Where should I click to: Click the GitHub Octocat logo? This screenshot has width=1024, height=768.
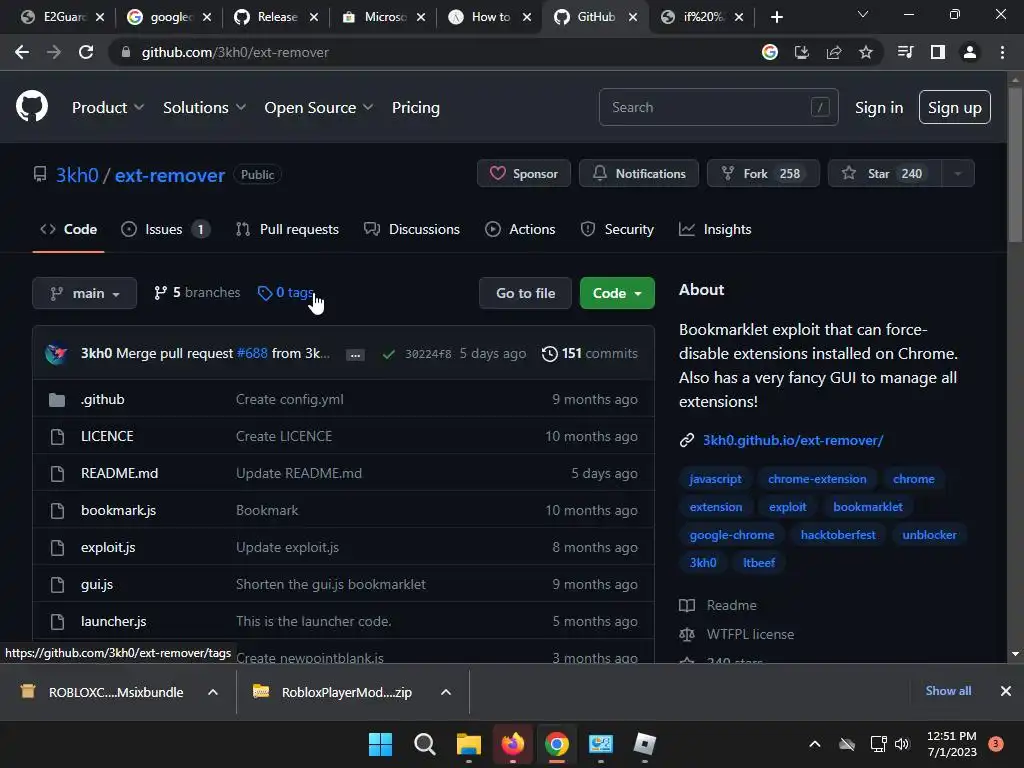tap(31, 106)
